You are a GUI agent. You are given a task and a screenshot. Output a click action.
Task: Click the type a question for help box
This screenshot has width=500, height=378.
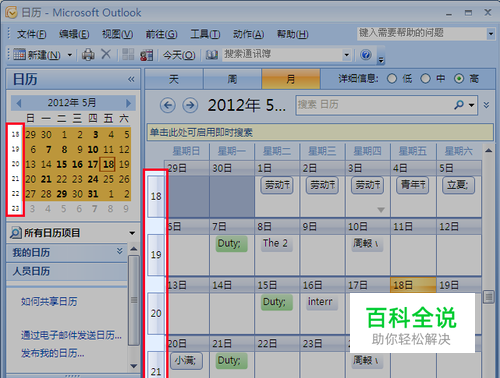422,33
